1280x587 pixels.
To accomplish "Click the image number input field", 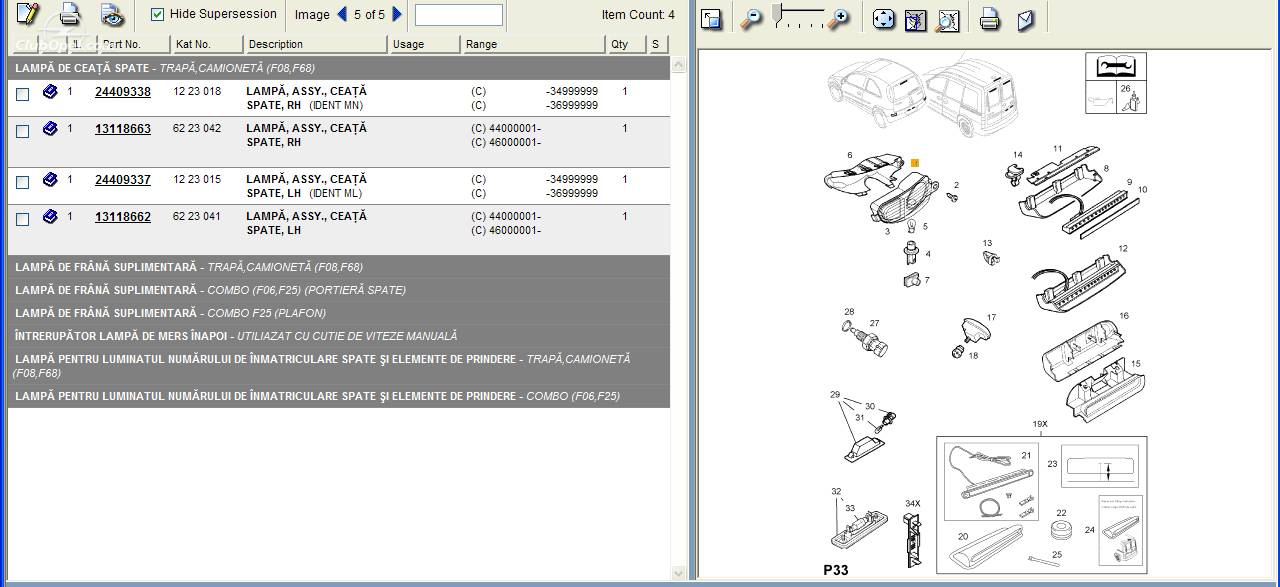I will pyautogui.click(x=458, y=15).
